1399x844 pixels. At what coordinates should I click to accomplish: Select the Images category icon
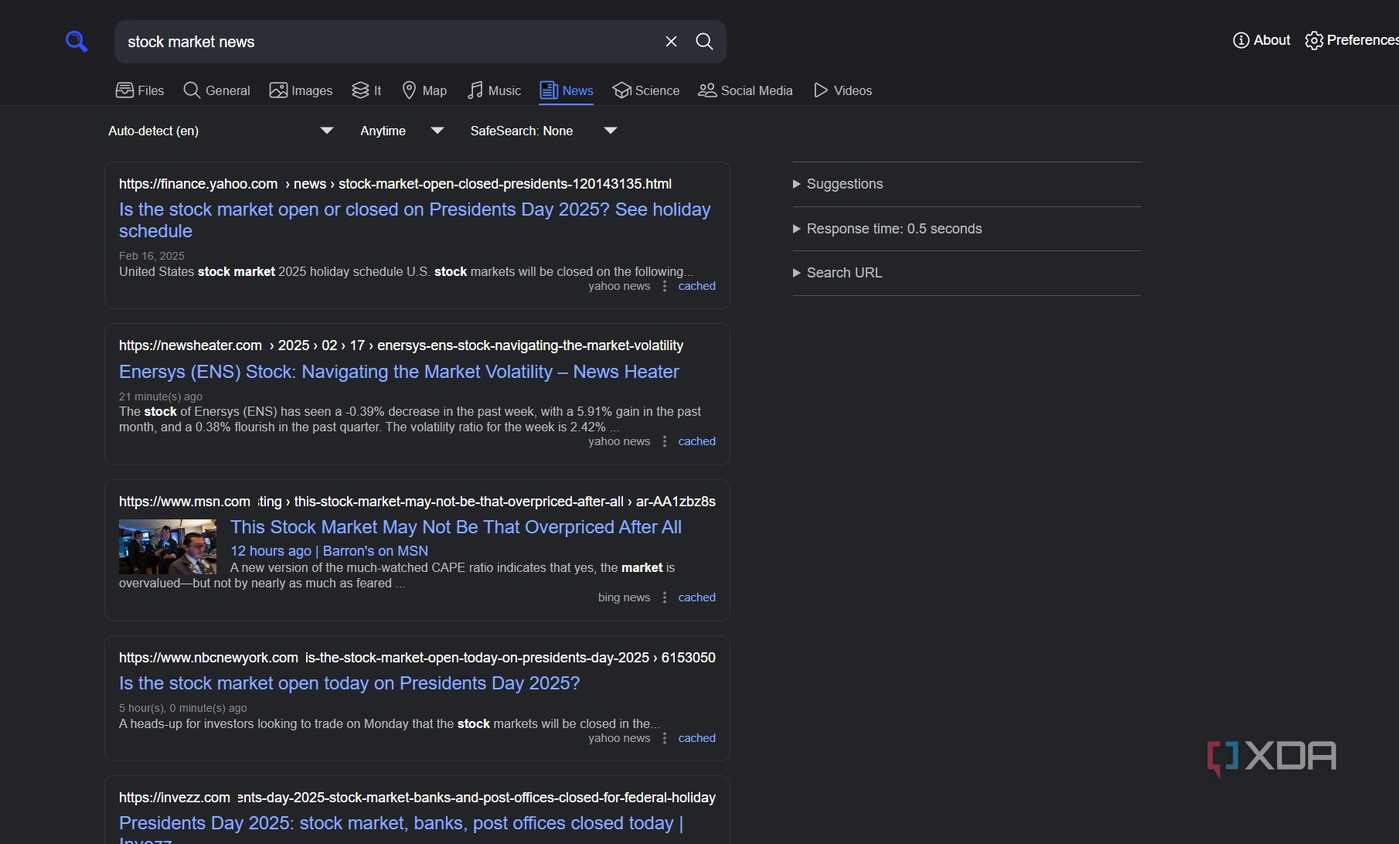pos(278,90)
